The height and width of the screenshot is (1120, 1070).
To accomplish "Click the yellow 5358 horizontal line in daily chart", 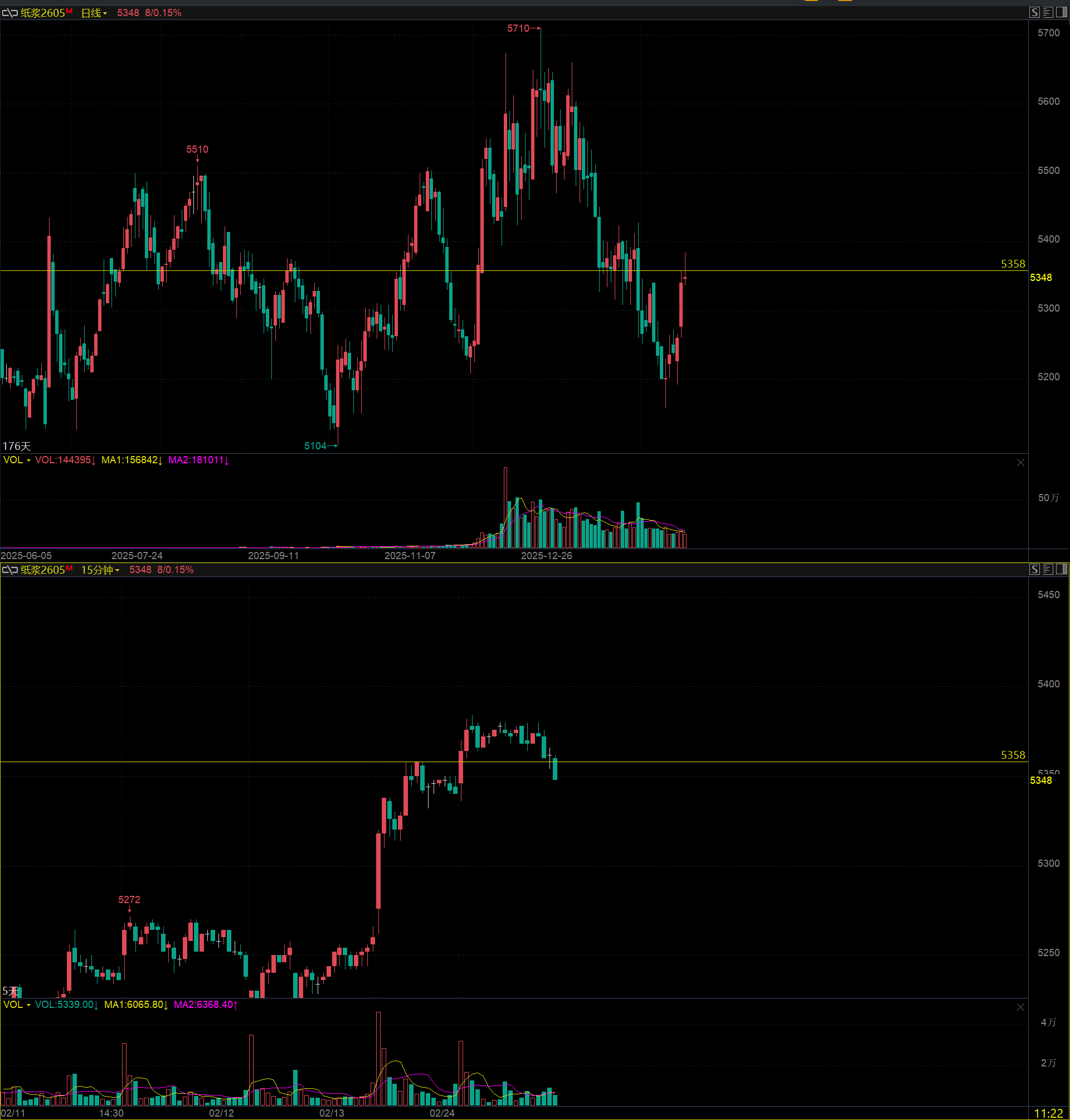I will click(x=855, y=270).
